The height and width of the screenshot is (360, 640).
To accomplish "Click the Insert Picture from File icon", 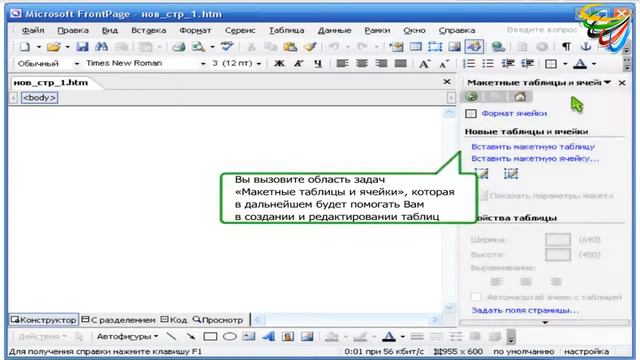I will coord(454,47).
